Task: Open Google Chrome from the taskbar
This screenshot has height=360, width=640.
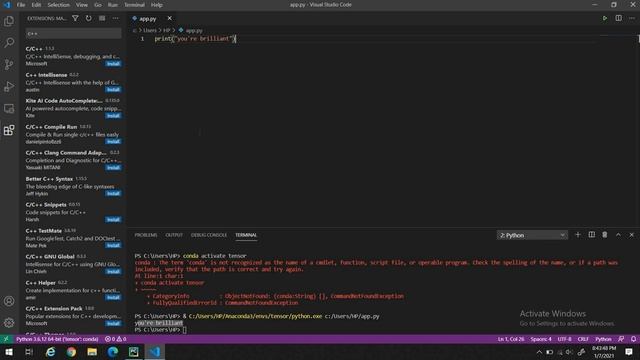Action: (71, 352)
